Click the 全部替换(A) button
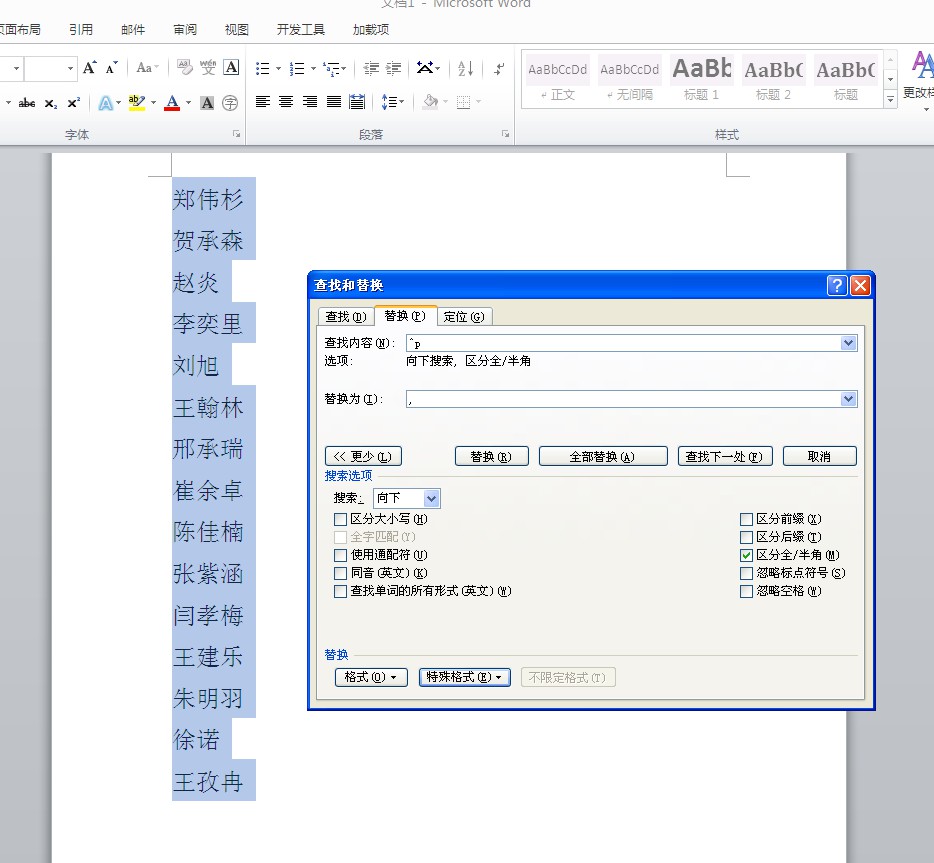 coord(603,456)
